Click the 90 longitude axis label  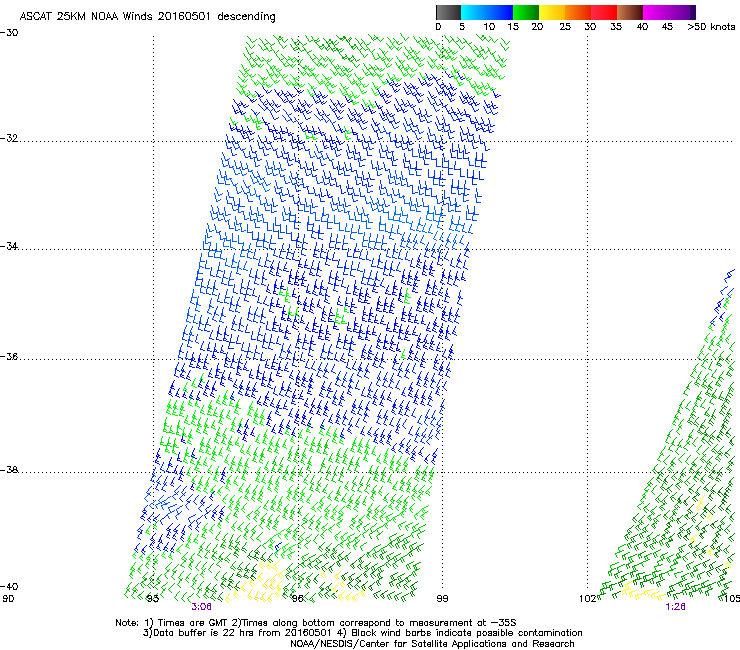tap(8, 599)
